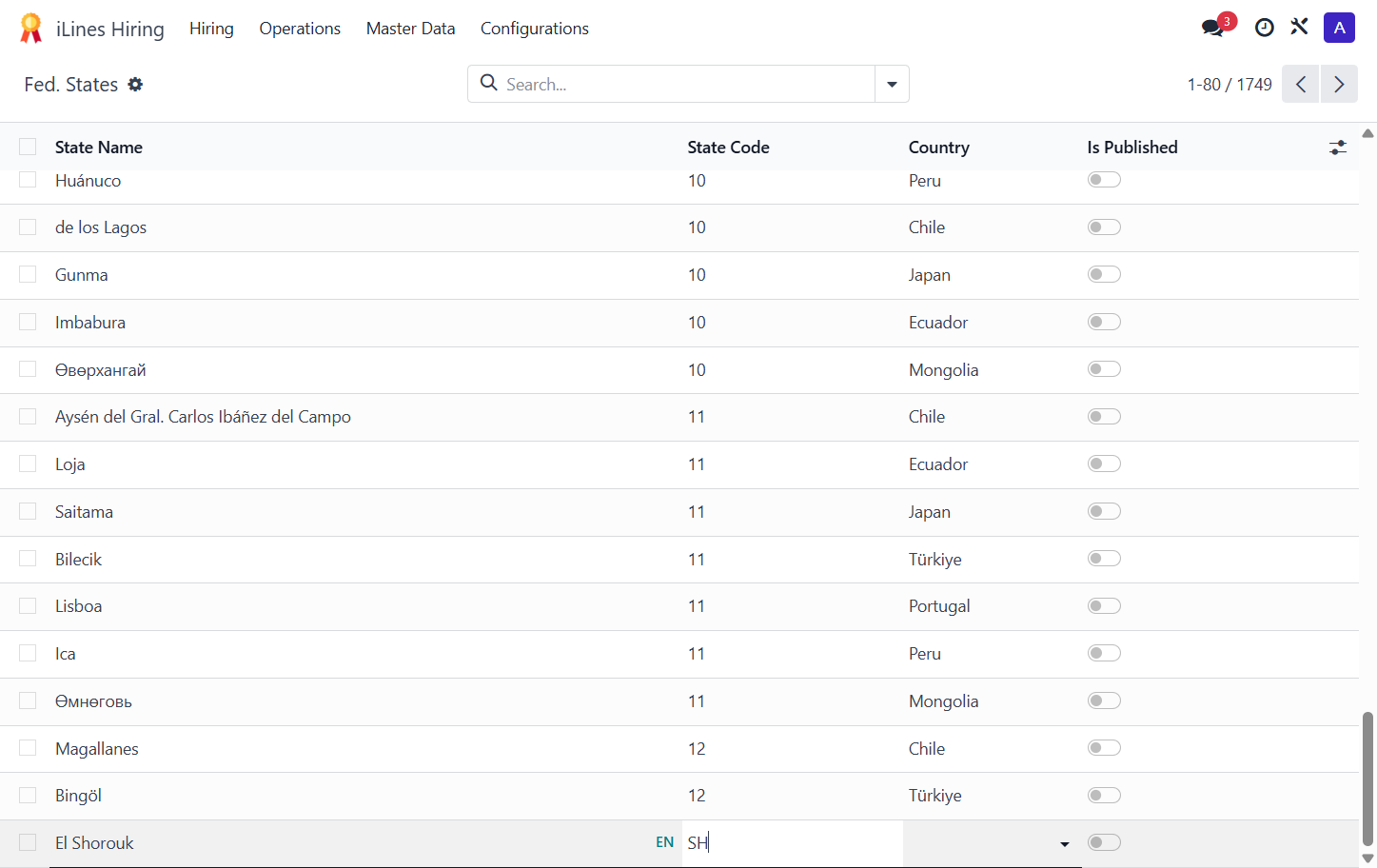Click the iLines Hiring ribbon logo

(x=30, y=29)
